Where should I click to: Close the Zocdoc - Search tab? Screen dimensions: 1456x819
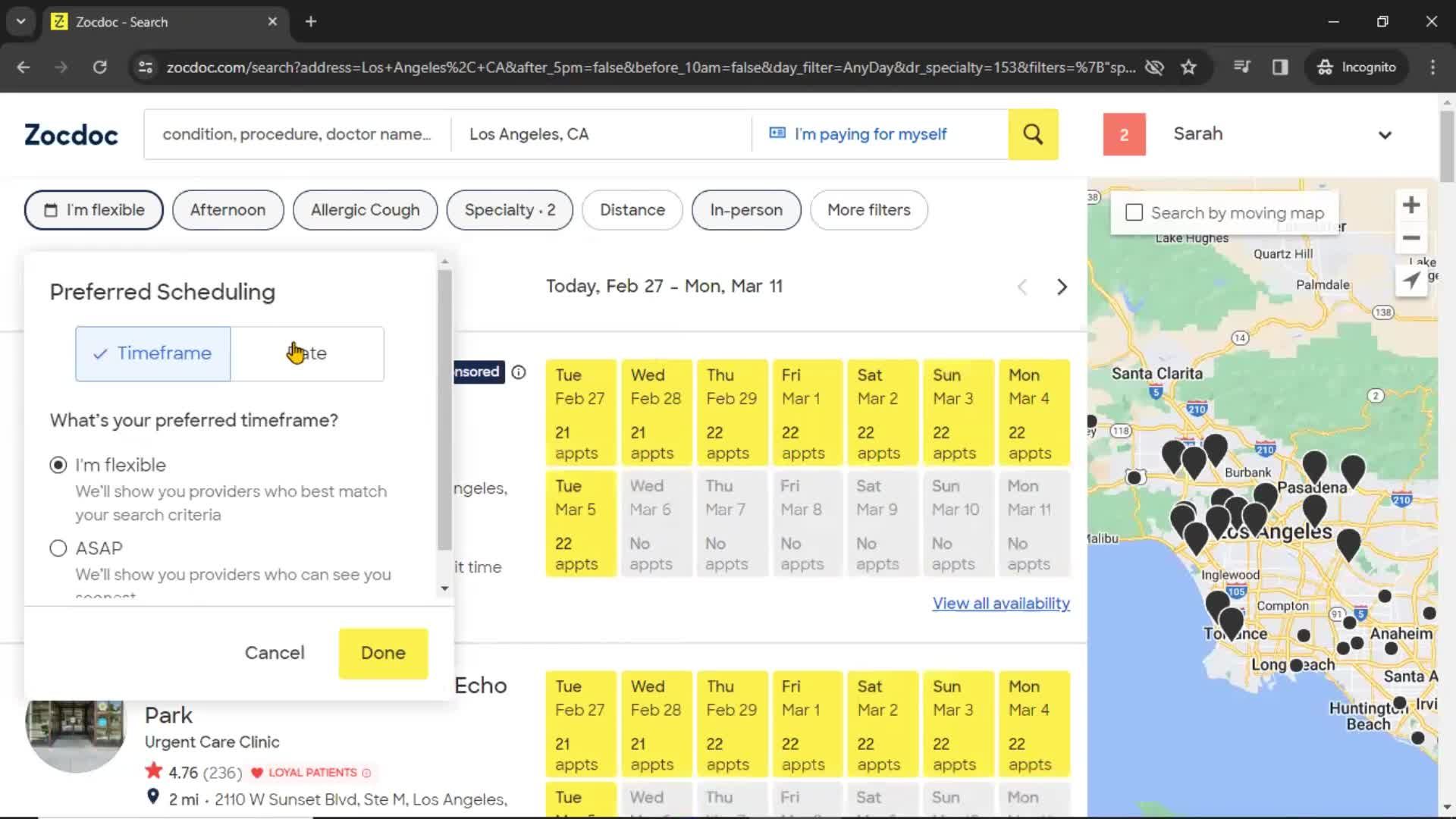pyautogui.click(x=272, y=22)
